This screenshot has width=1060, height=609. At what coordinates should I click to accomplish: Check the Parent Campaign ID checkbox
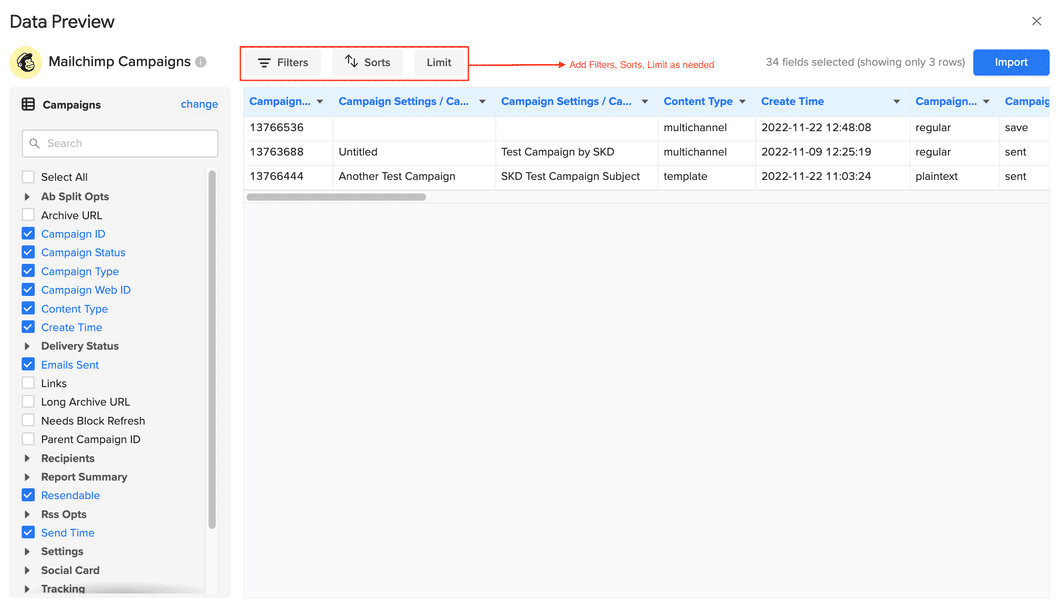(x=28, y=439)
